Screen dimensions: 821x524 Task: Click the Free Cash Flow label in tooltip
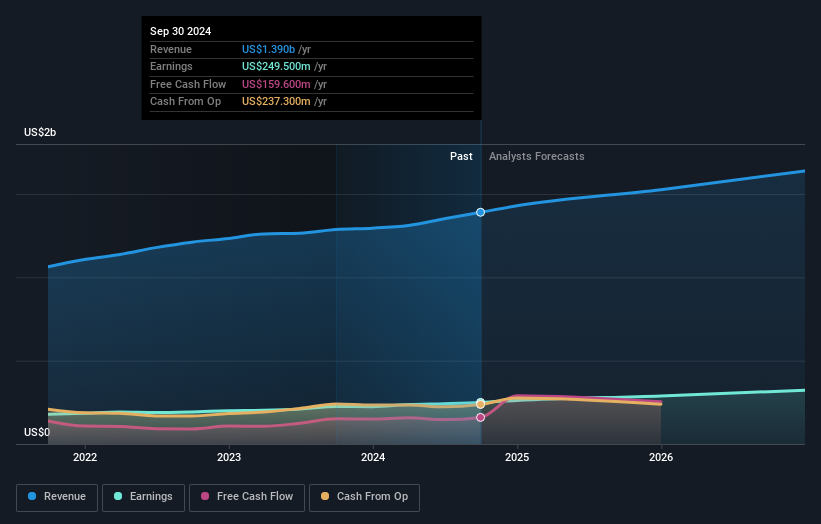coord(188,84)
